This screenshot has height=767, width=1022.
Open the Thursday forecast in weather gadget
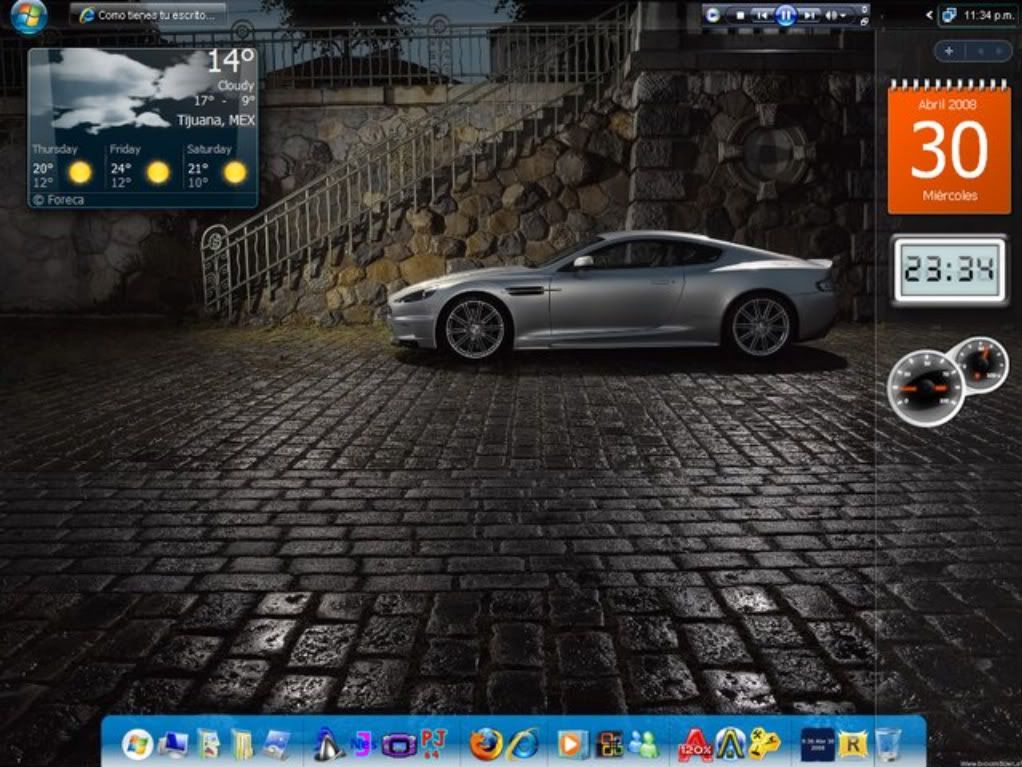coord(63,167)
